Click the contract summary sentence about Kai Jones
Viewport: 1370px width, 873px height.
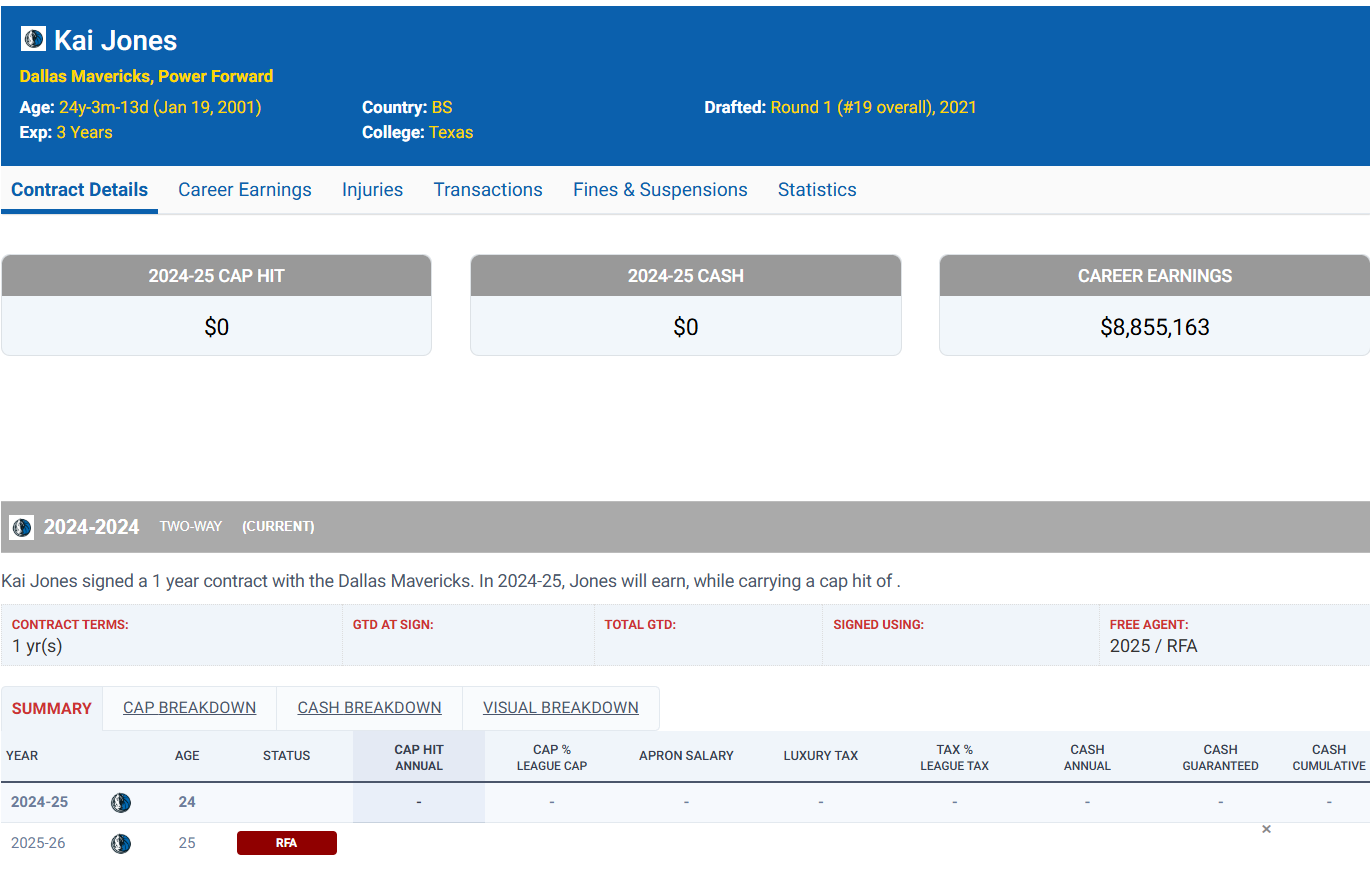point(451,581)
